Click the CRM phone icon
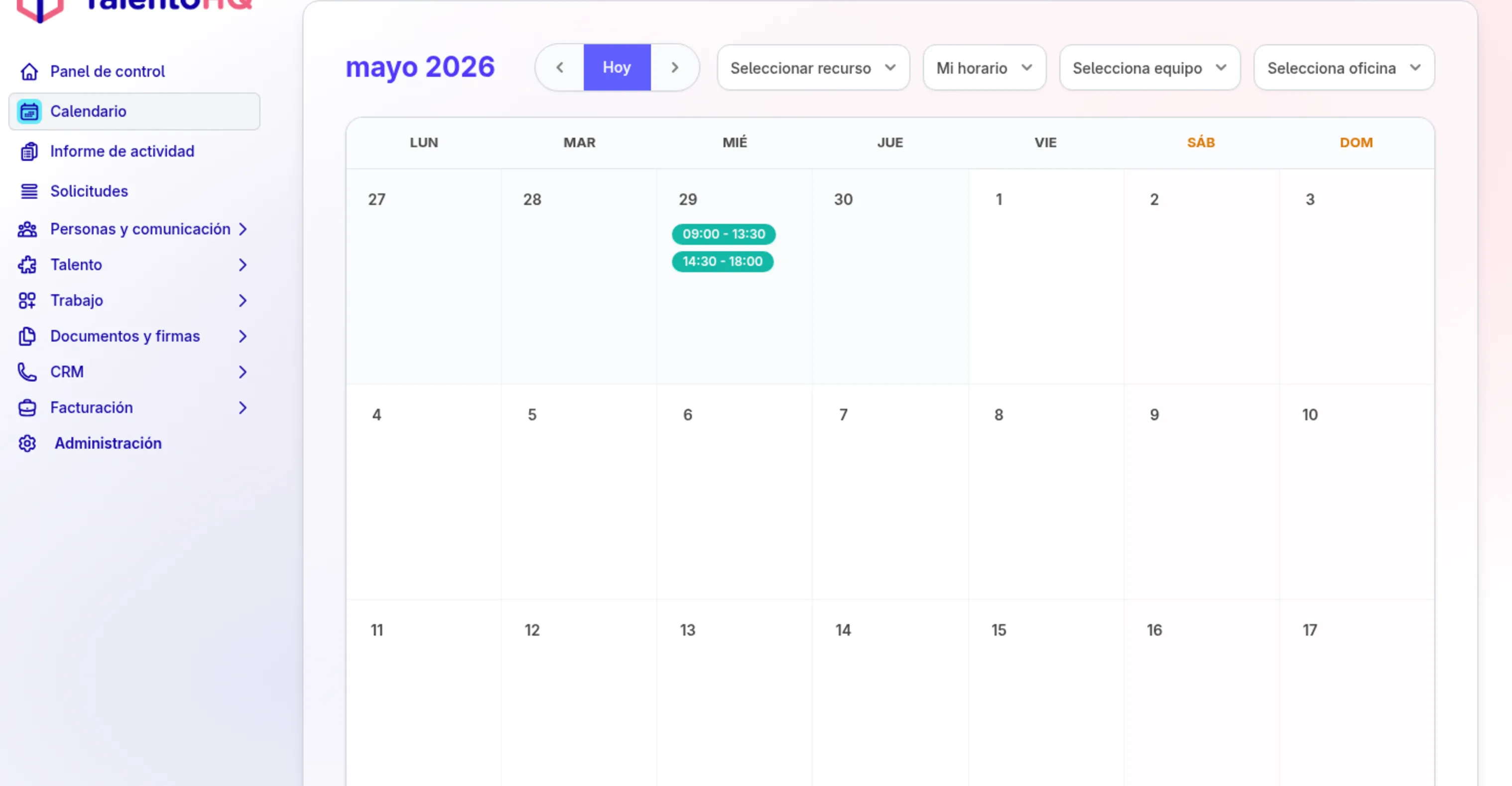The width and height of the screenshot is (1512, 786). click(27, 372)
